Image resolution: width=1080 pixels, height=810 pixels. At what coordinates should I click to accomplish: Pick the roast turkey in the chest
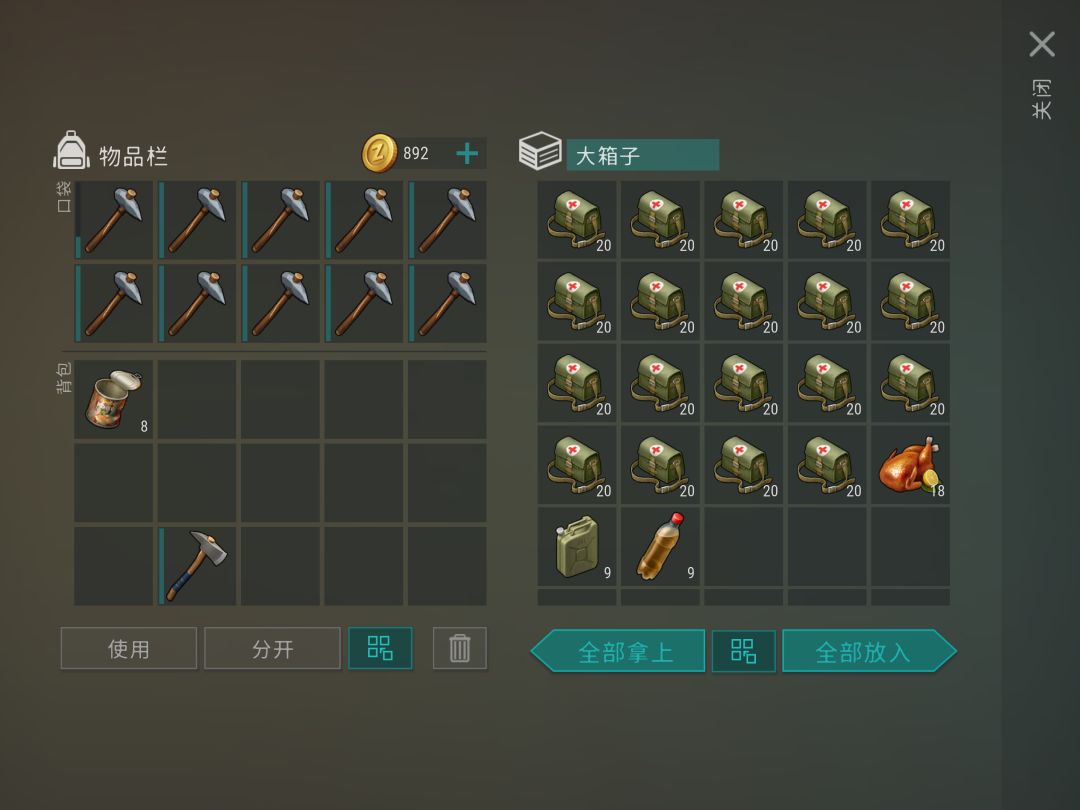[x=911, y=465]
